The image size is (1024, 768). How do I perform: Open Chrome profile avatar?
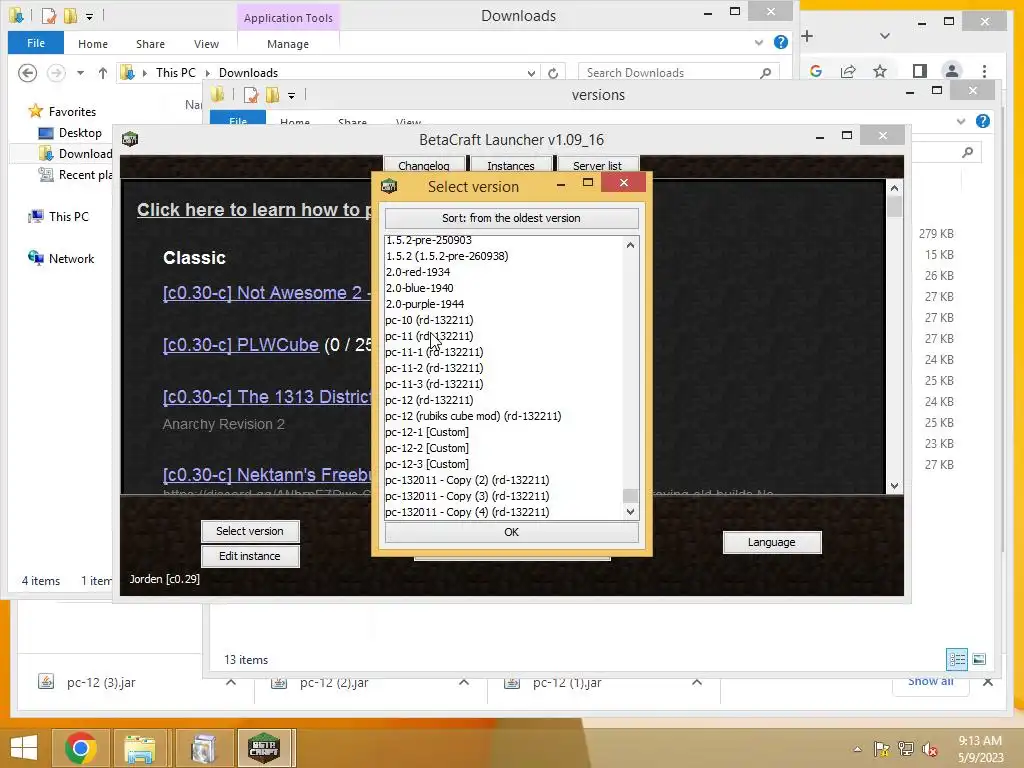click(x=952, y=71)
